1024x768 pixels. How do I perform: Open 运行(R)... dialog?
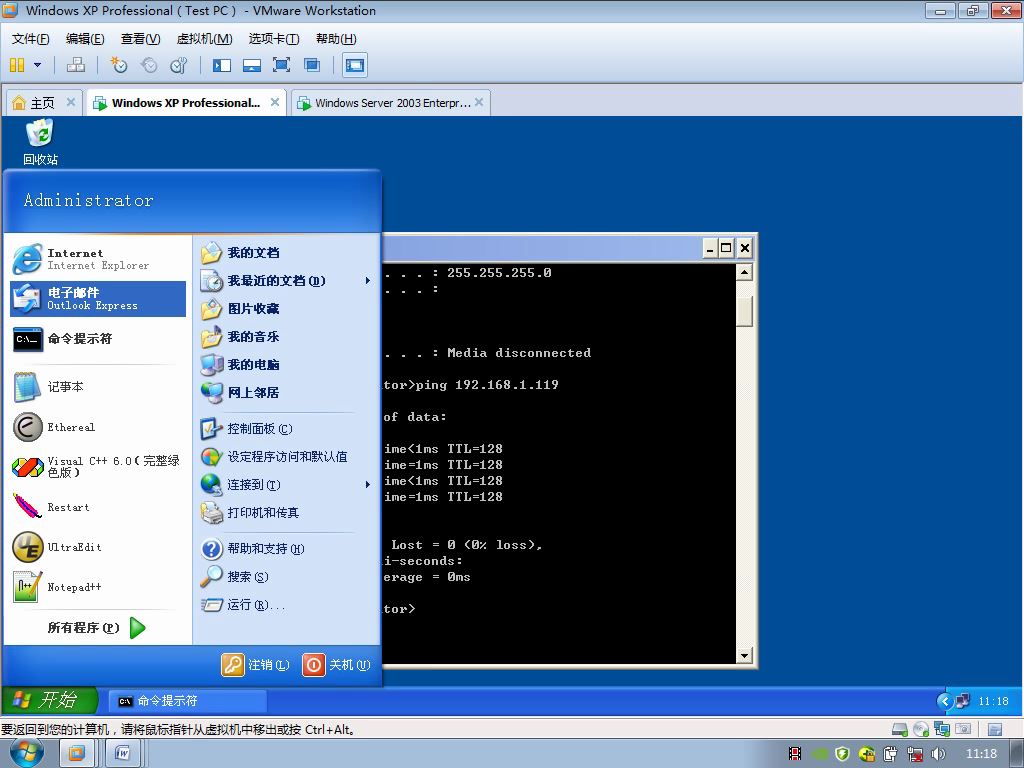point(286,605)
